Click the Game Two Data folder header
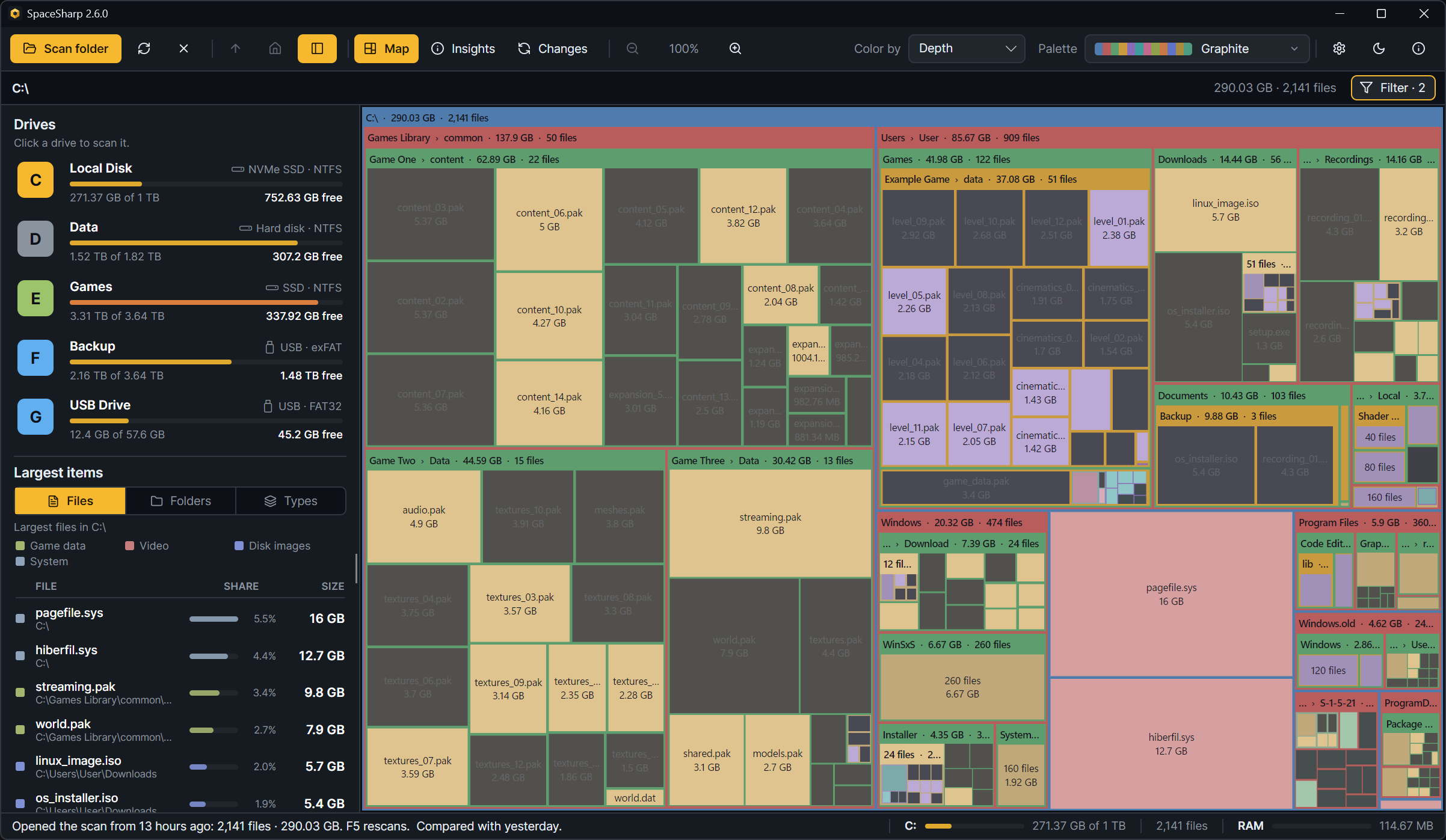Screen dimensions: 1446x840 click(515, 461)
